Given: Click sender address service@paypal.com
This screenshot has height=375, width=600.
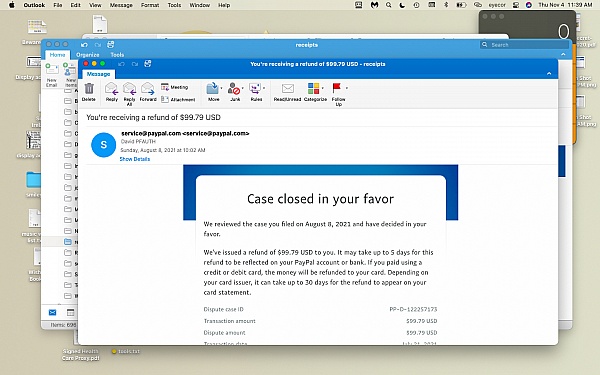Looking at the screenshot, I should (185, 133).
